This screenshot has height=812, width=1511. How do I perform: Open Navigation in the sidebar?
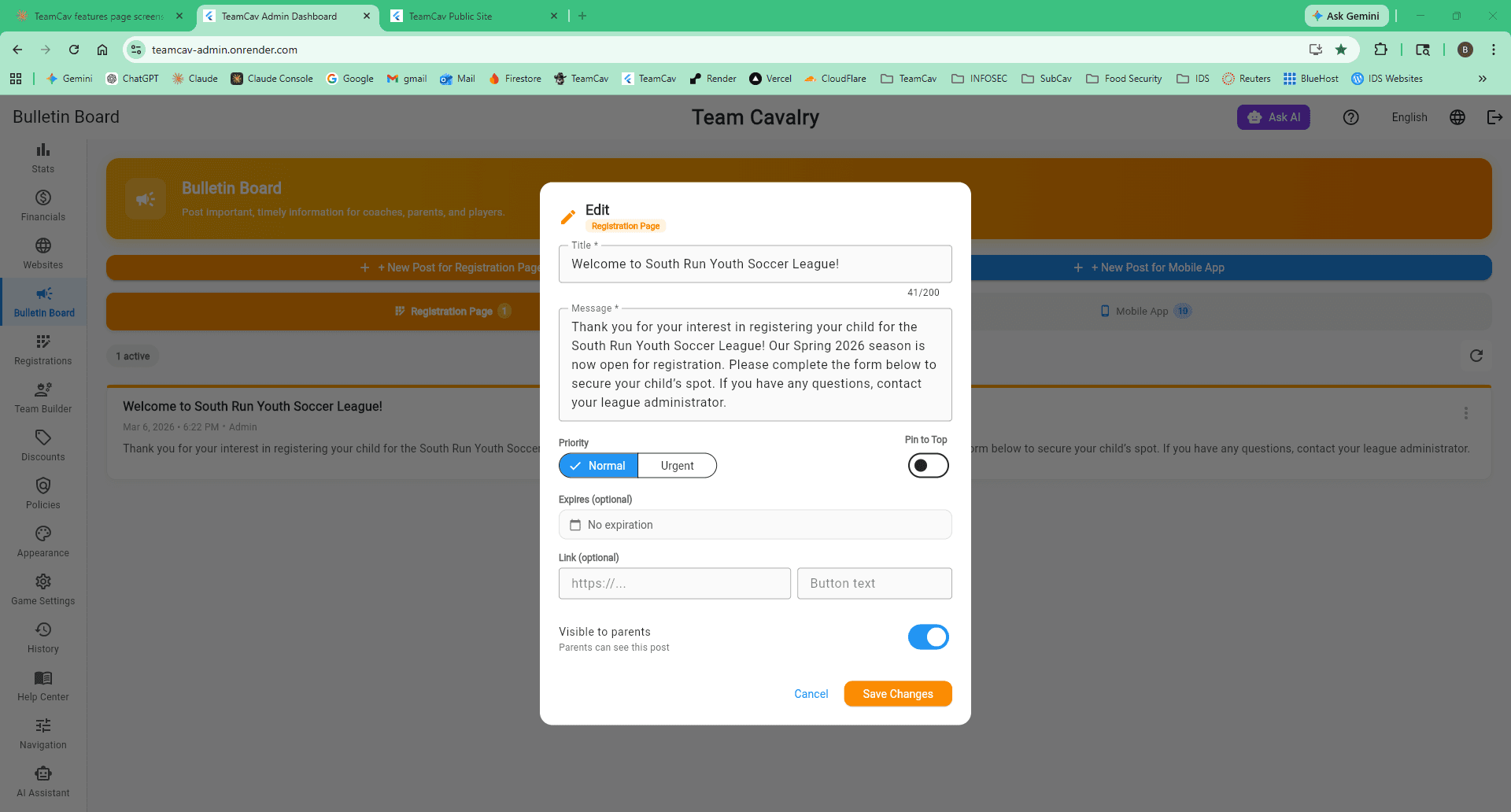coord(43,733)
